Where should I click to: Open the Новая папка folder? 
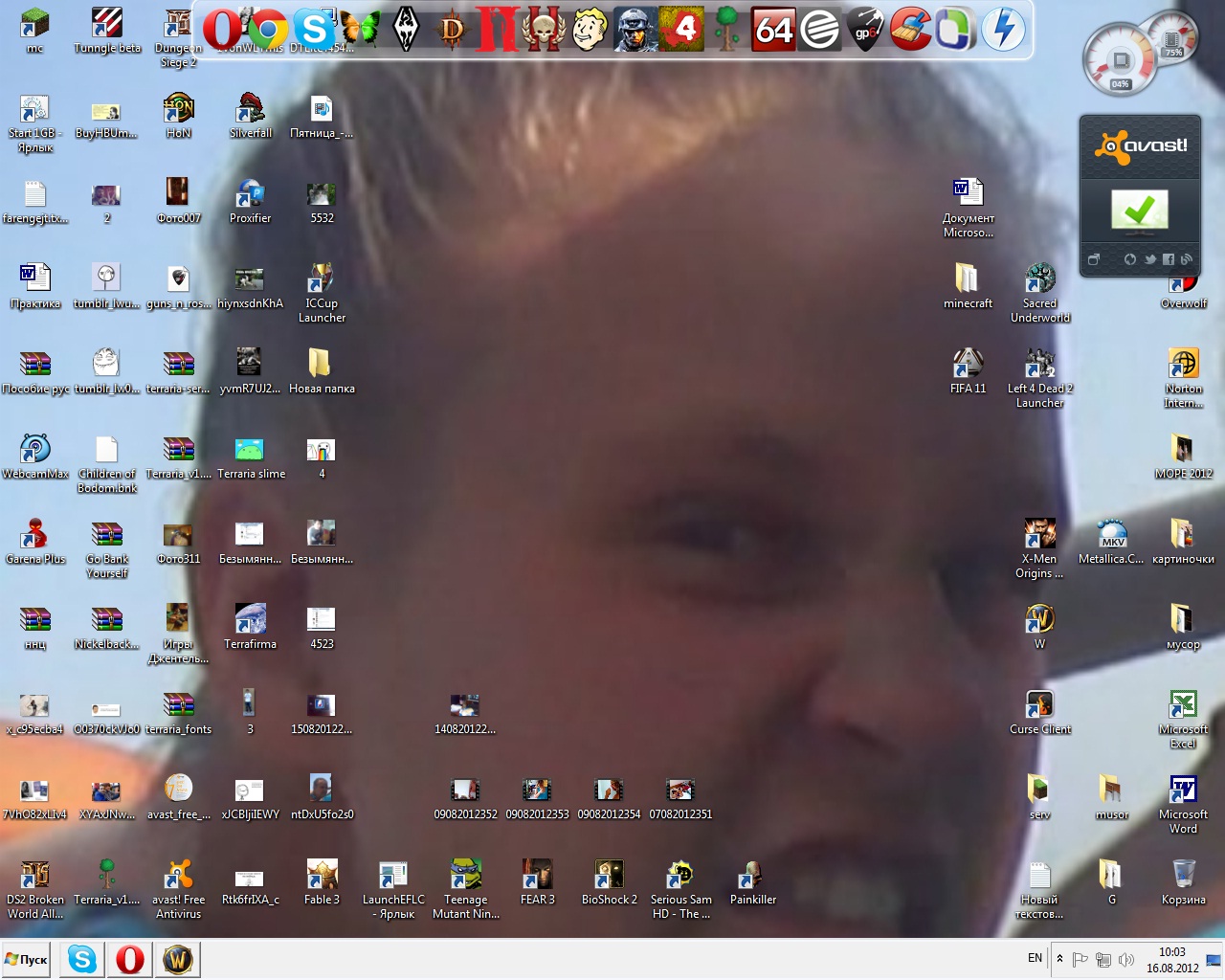(x=322, y=372)
